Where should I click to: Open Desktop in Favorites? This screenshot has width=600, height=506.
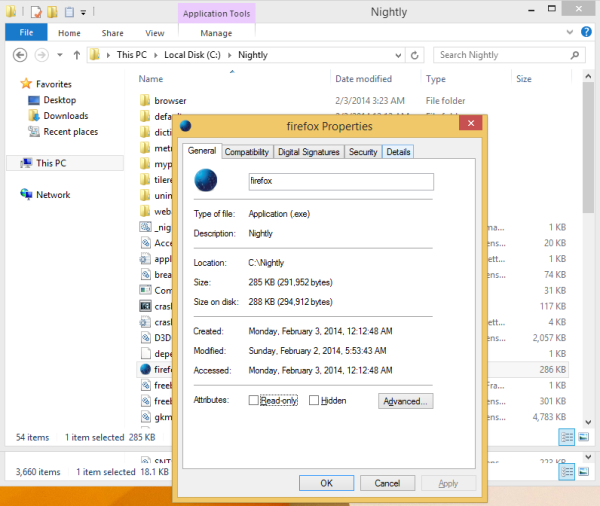tap(60, 100)
